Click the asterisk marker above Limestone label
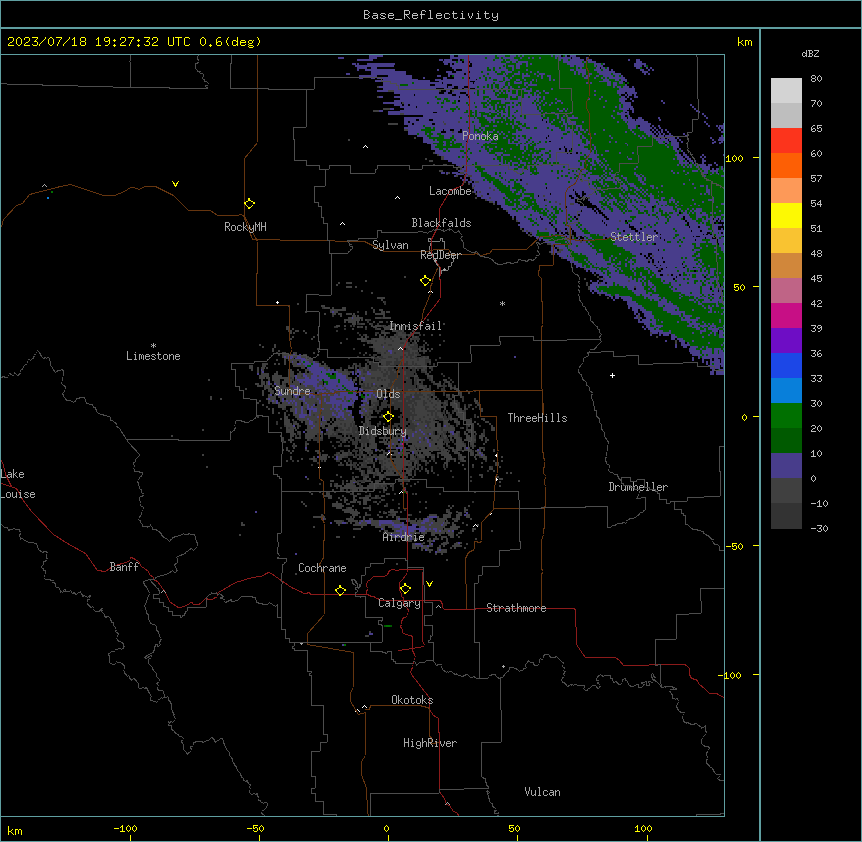The height and width of the screenshot is (842, 862). (153, 346)
